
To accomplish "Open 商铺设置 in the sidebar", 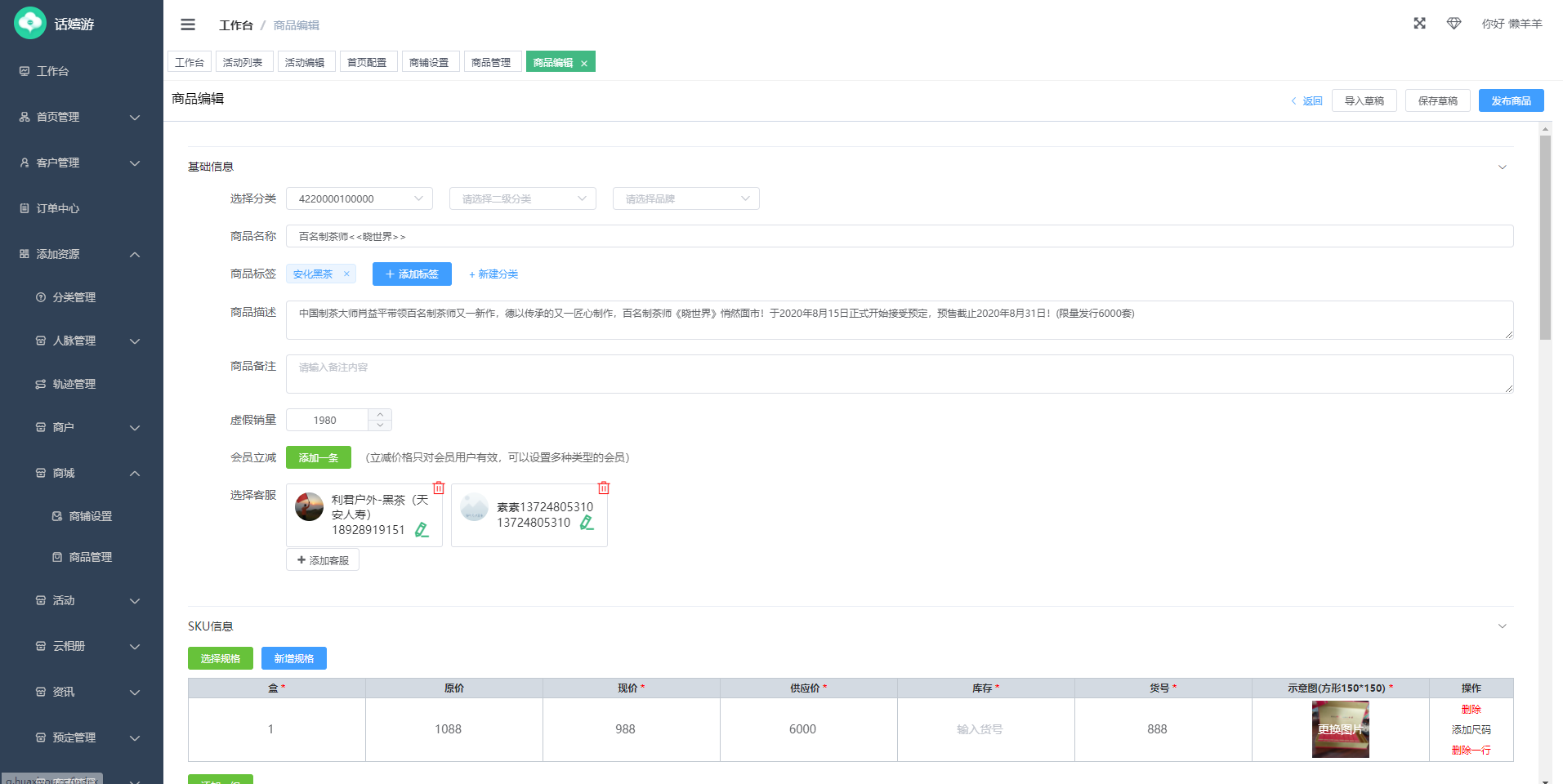I will click(x=82, y=516).
